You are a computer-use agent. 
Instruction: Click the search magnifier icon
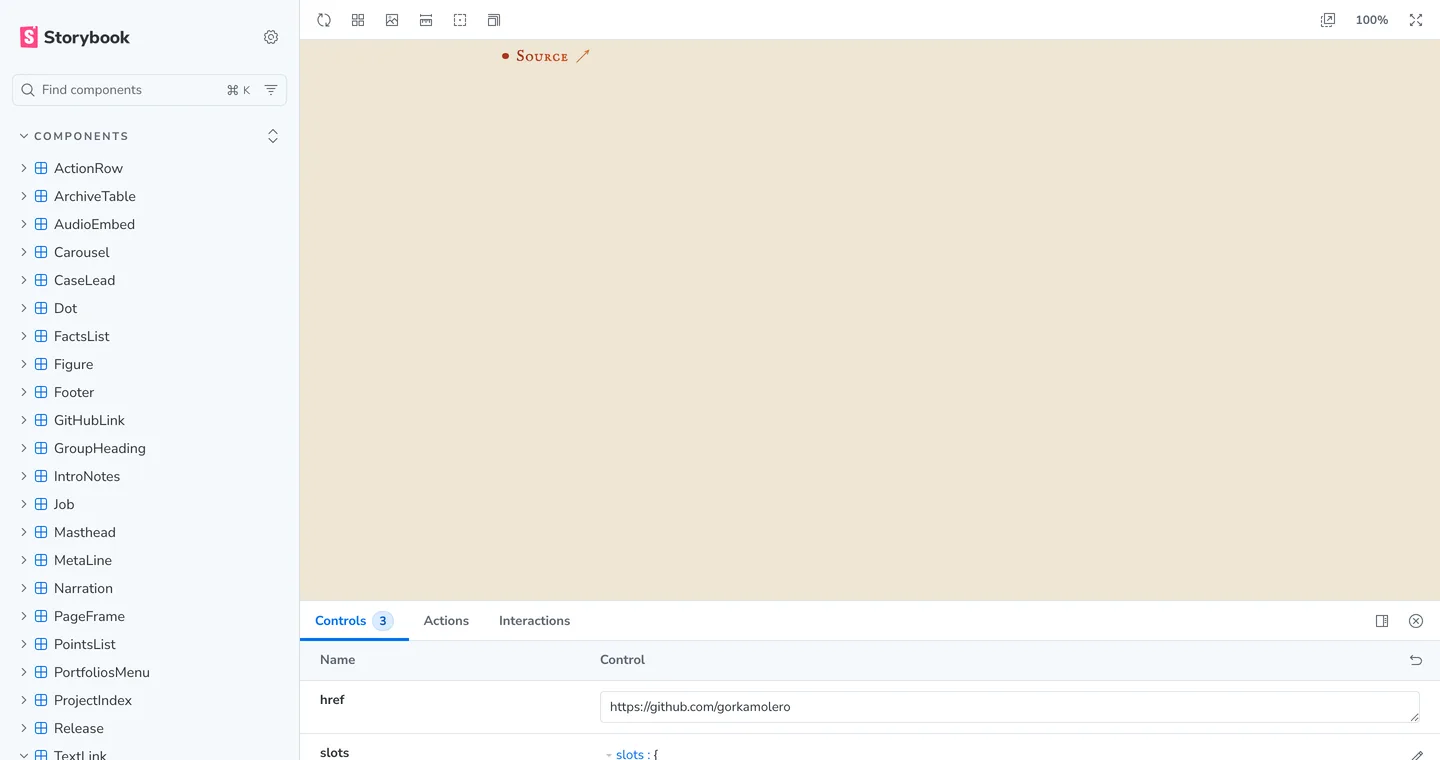(x=28, y=90)
